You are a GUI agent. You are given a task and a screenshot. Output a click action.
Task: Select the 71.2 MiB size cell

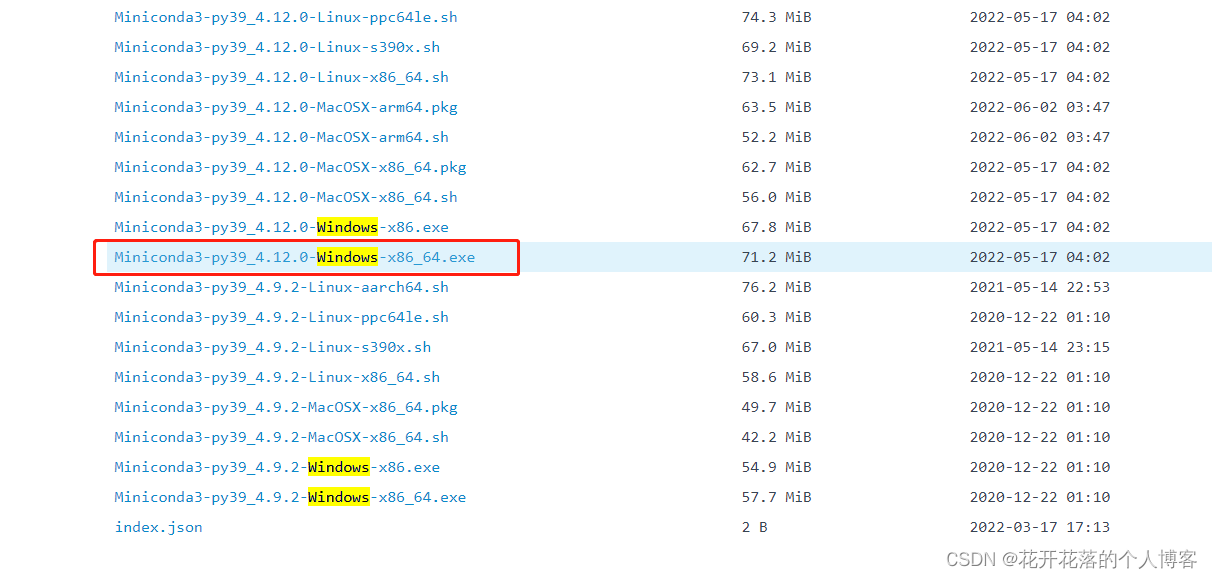[x=776, y=257]
